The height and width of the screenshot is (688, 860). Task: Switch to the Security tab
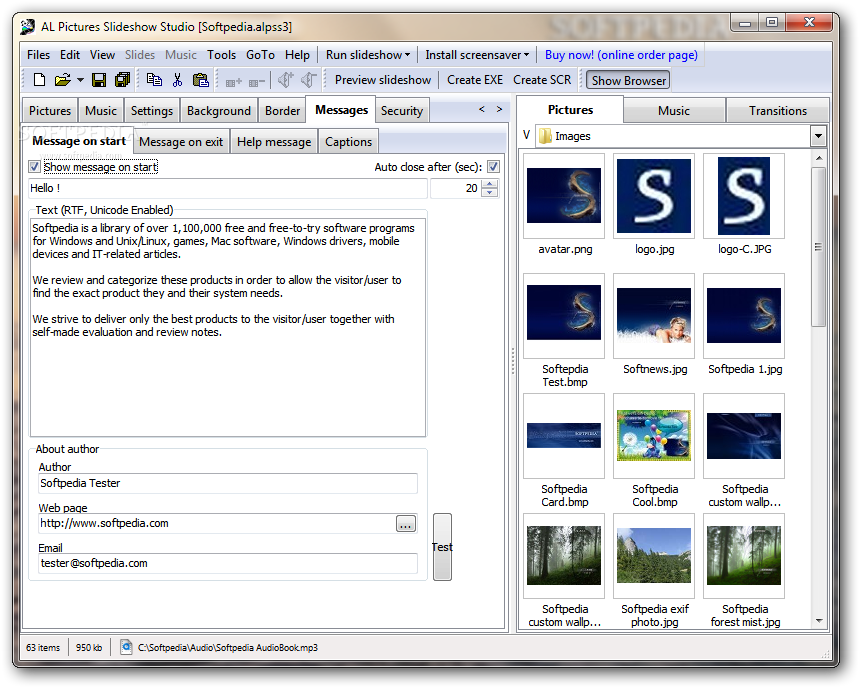click(x=402, y=111)
